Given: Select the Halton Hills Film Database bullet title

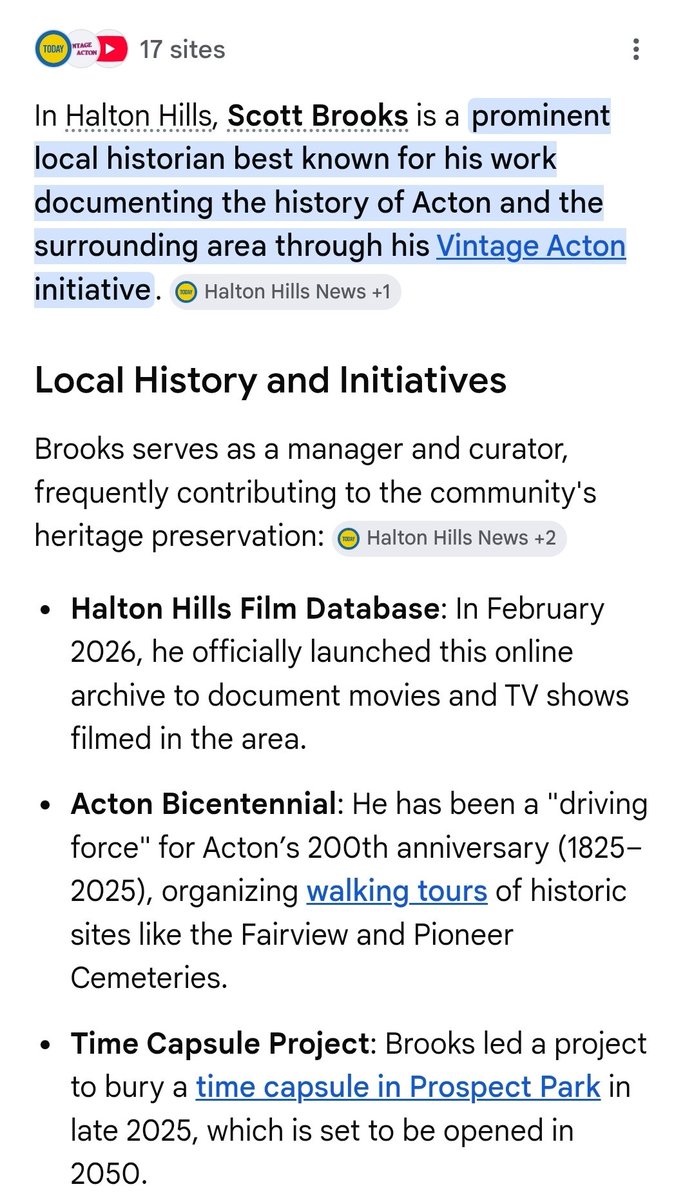Looking at the screenshot, I should [254, 608].
